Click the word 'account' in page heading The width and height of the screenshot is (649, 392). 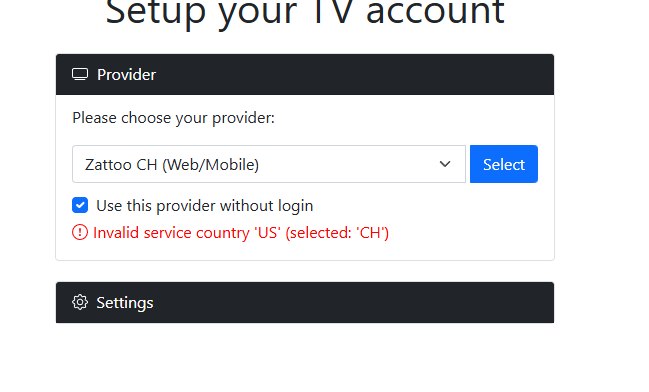[x=435, y=12]
